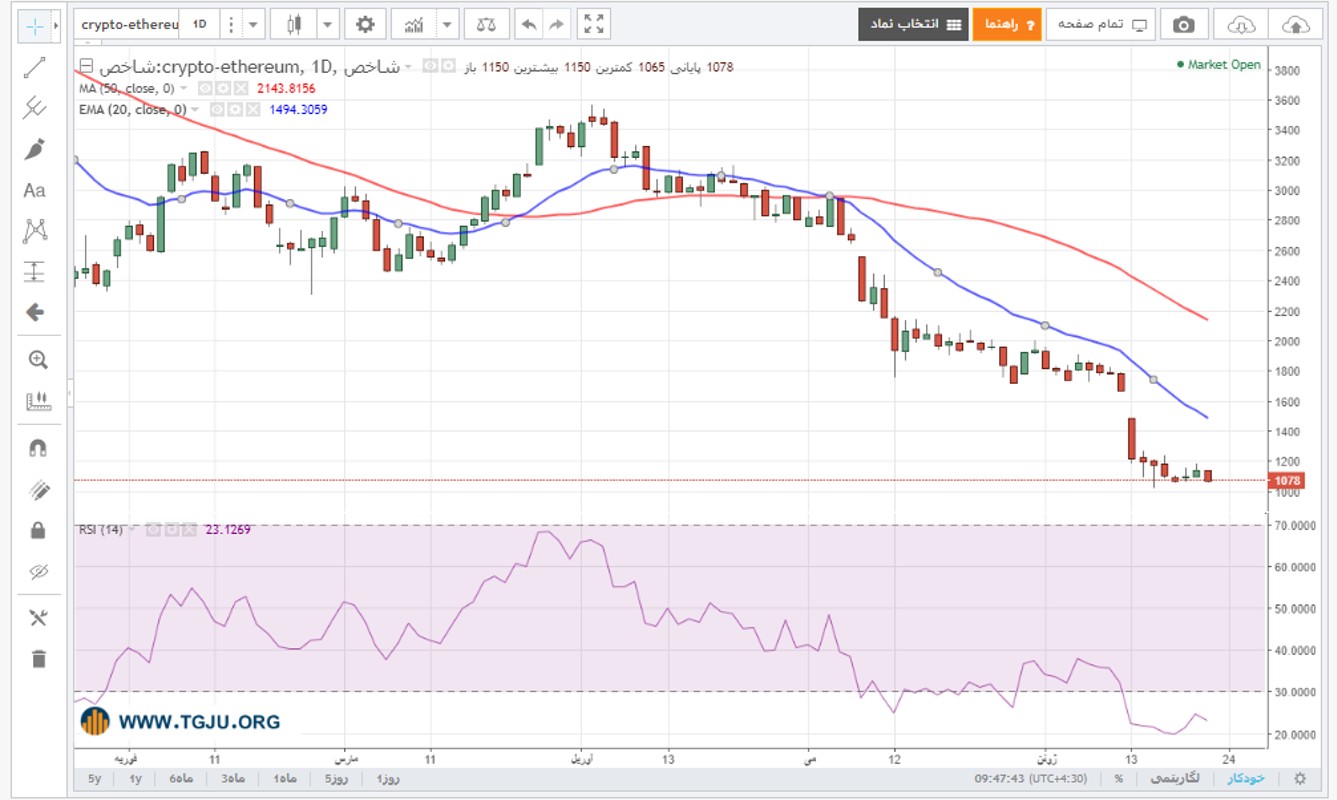The image size is (1337, 800).
Task: Click the left back arrow icon
Action: point(35,312)
